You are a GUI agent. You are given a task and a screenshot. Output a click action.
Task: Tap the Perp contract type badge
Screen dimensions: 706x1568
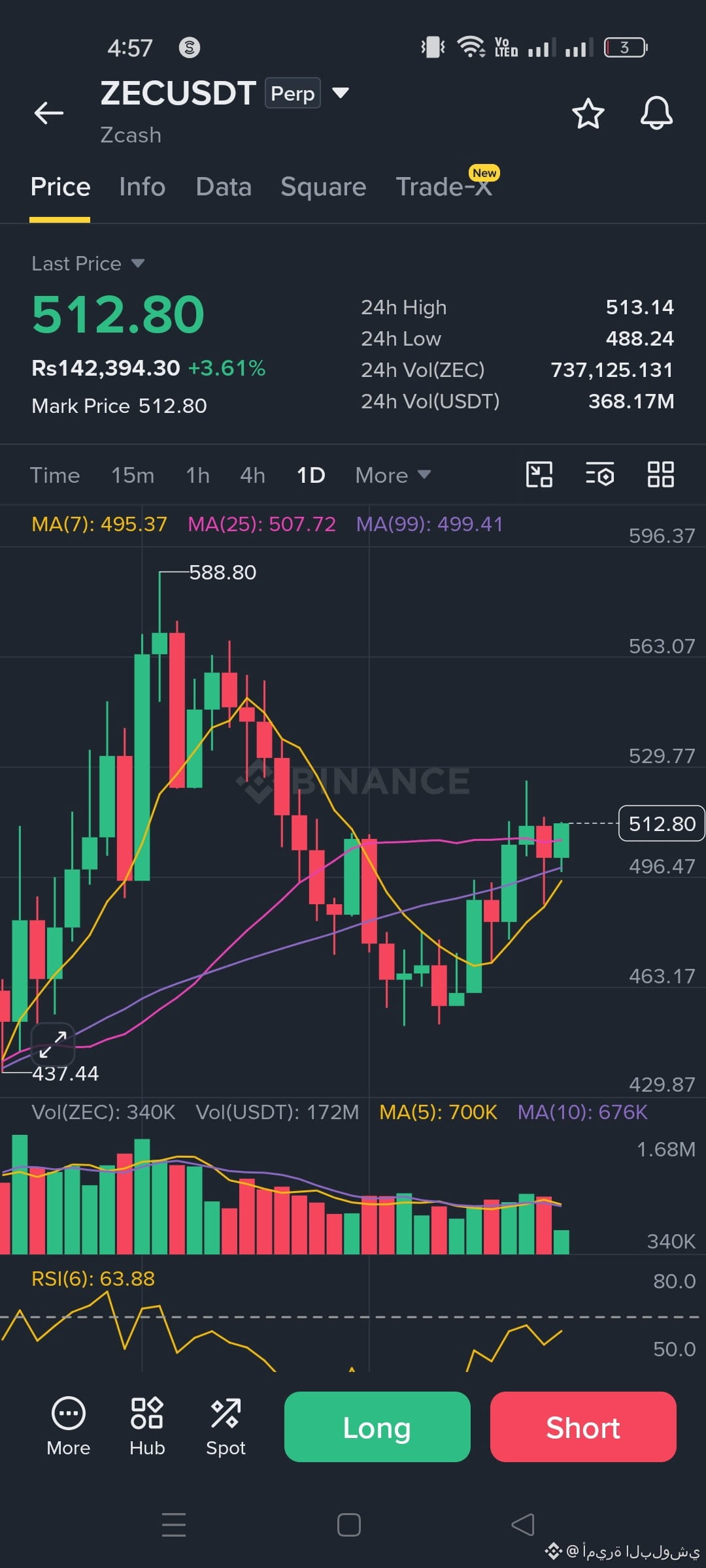pos(293,93)
